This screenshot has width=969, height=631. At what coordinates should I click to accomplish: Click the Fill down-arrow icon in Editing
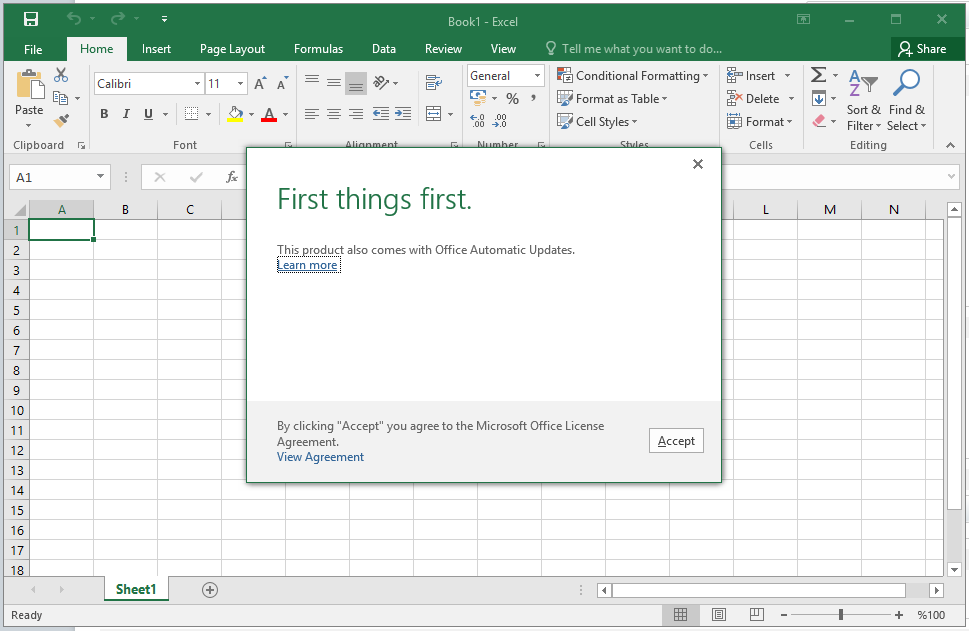818,98
